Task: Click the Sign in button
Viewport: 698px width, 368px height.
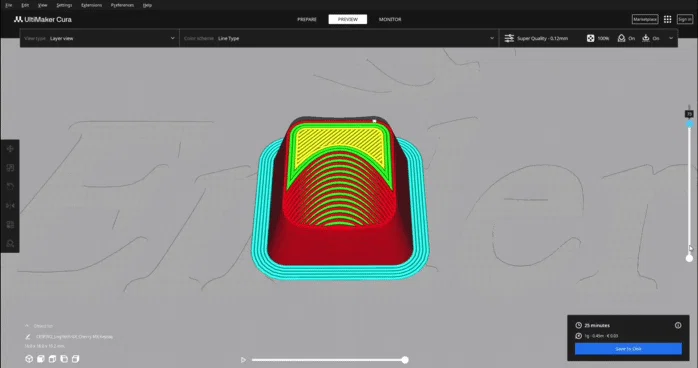Action: coord(685,20)
